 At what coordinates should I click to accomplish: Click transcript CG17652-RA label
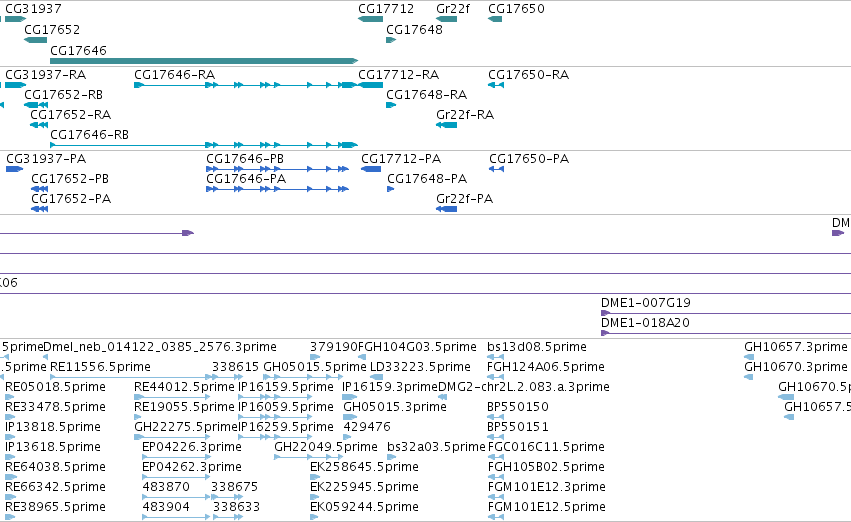71,114
